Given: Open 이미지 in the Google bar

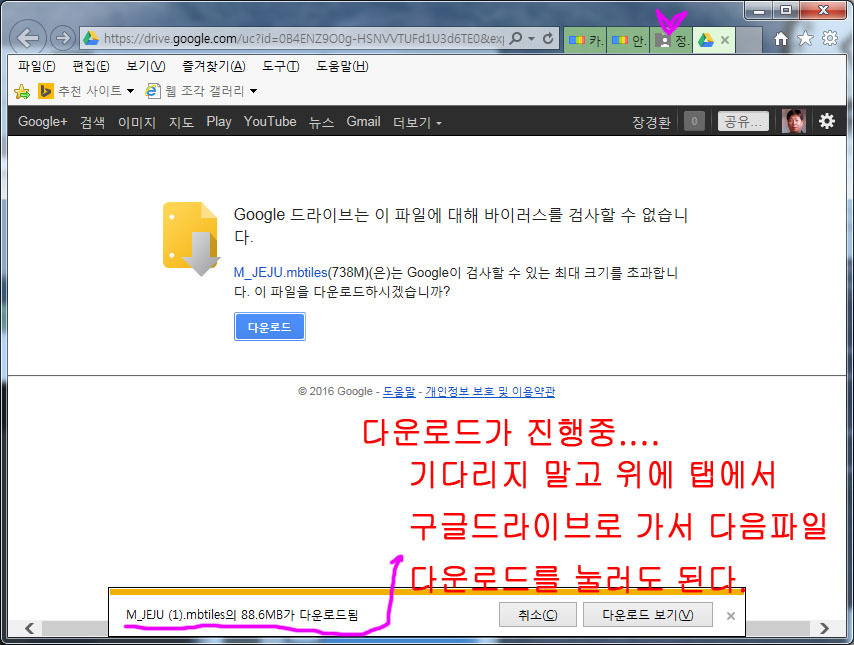Looking at the screenshot, I should click(x=137, y=121).
